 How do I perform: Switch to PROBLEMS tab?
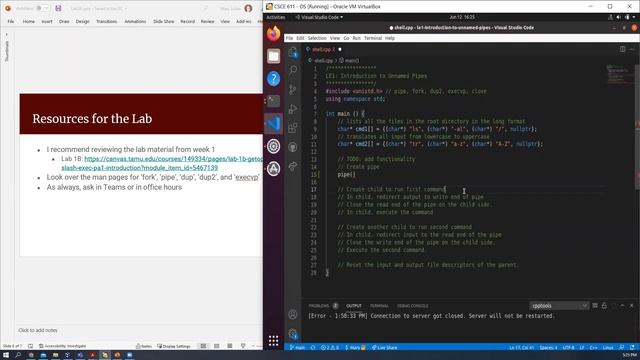(318, 306)
